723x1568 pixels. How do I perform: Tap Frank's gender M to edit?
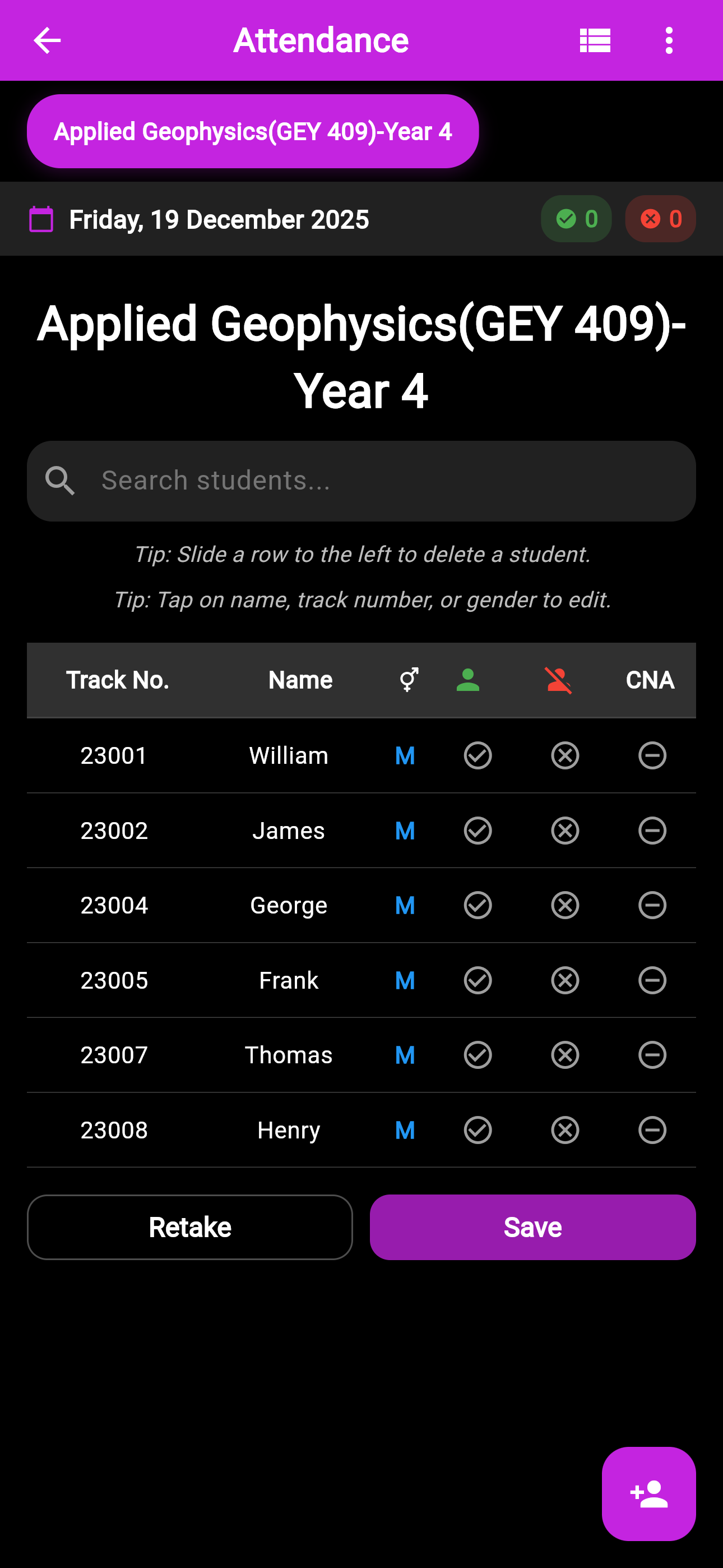pyautogui.click(x=405, y=981)
